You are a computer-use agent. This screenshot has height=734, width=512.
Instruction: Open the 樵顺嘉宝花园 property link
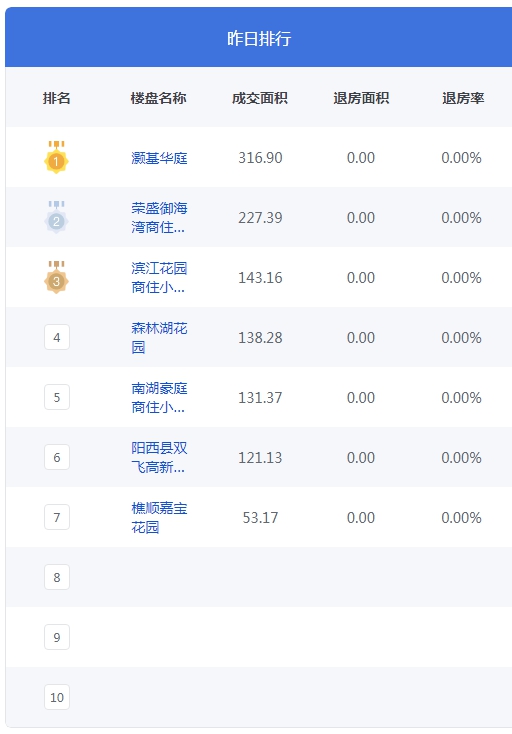[159, 517]
